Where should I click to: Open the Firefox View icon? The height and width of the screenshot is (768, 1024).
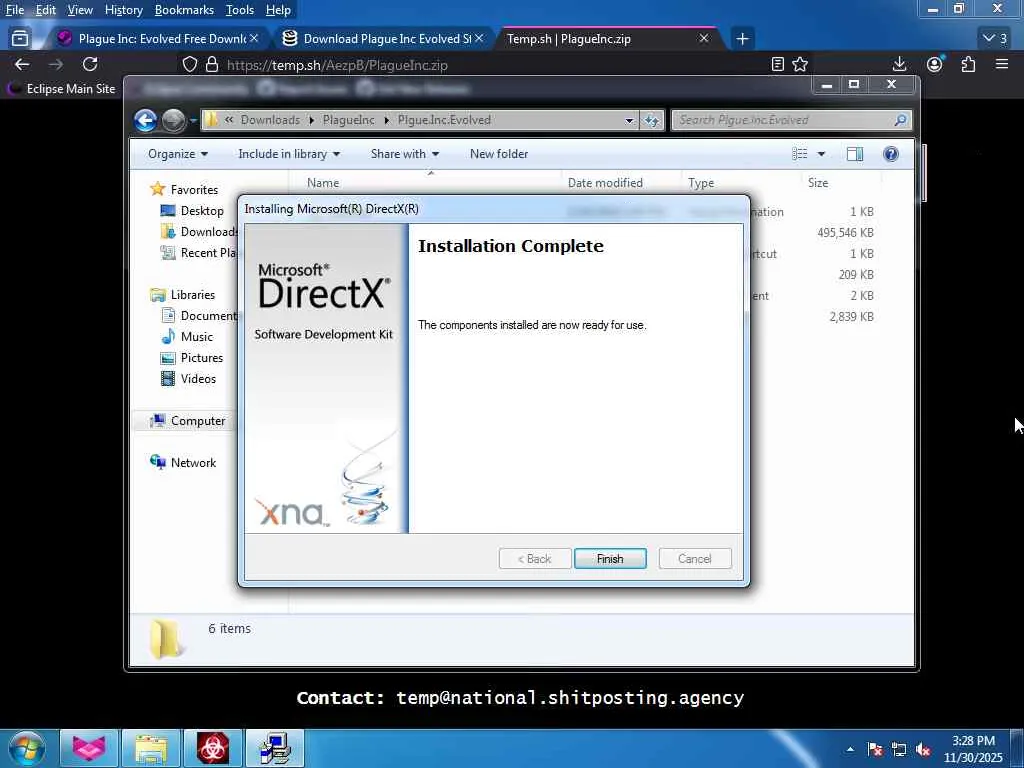coord(20,39)
